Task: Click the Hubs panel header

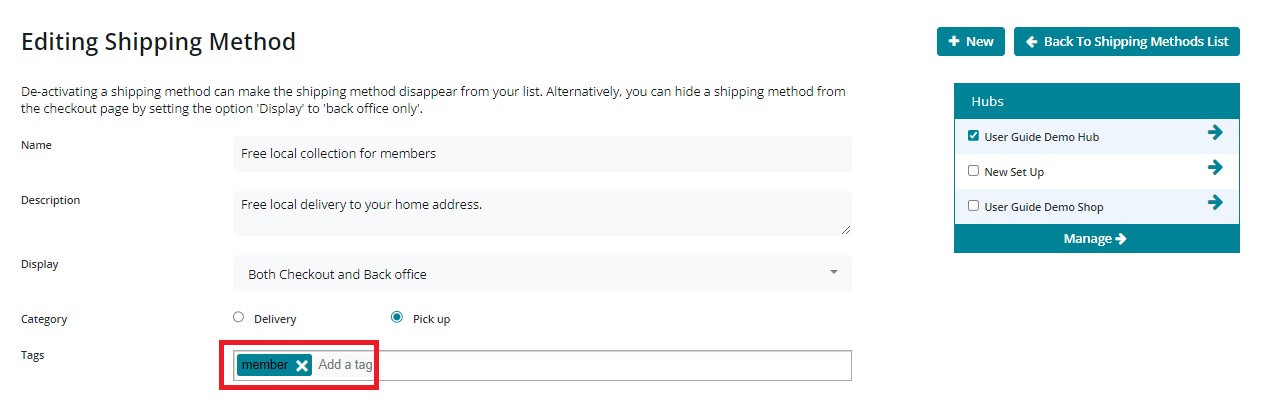Action: pyautogui.click(x=1096, y=101)
